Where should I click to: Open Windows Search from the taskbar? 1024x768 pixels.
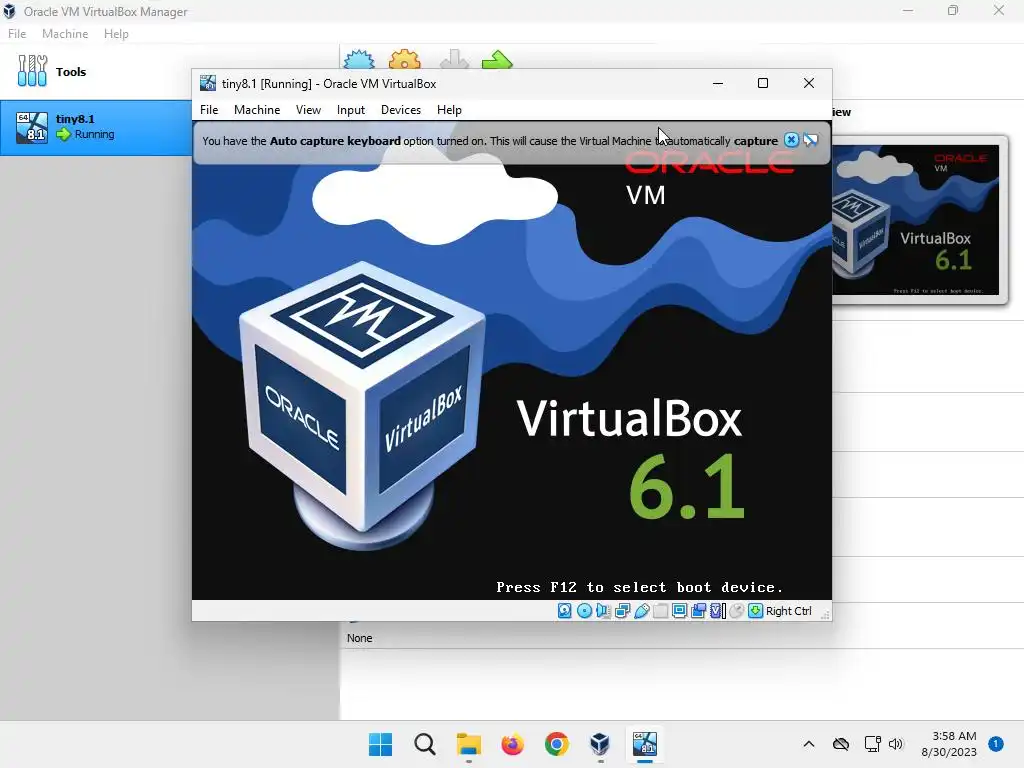(x=424, y=744)
